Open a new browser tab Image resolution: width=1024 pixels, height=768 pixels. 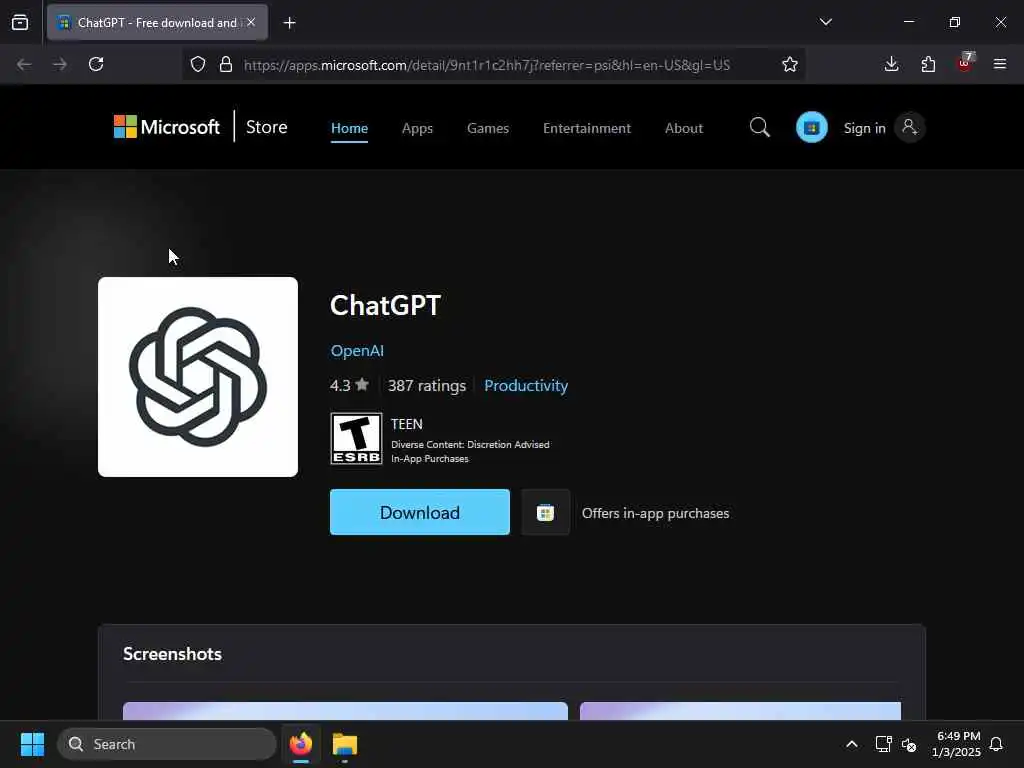[289, 23]
